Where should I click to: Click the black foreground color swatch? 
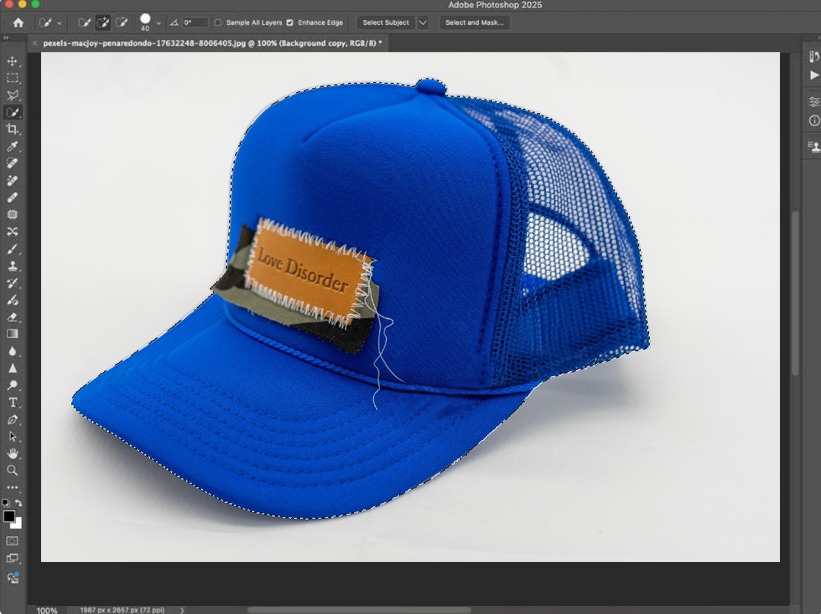click(9, 516)
